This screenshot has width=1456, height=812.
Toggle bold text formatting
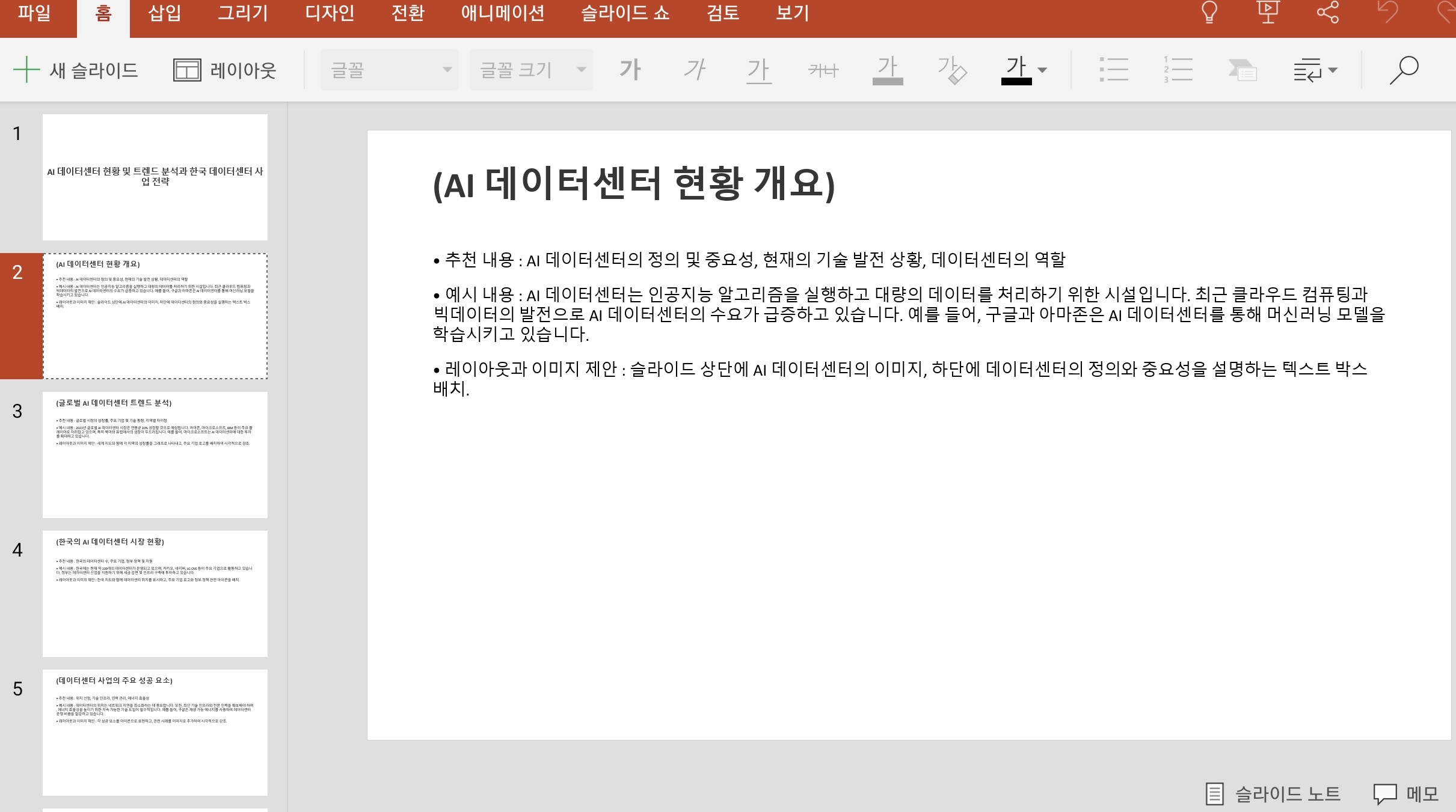tap(630, 70)
